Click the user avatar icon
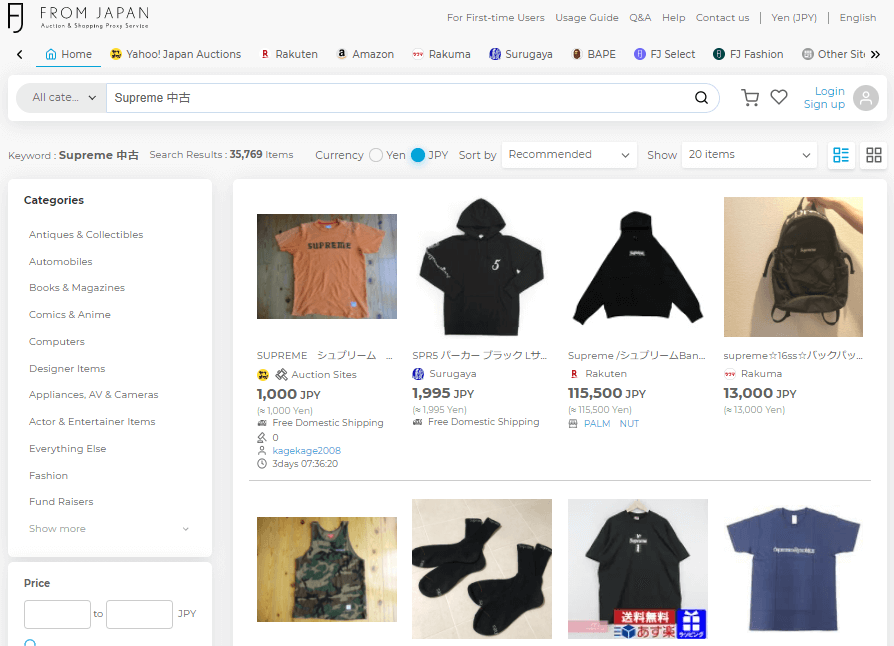Screen dimensions: 894x646 tap(865, 97)
